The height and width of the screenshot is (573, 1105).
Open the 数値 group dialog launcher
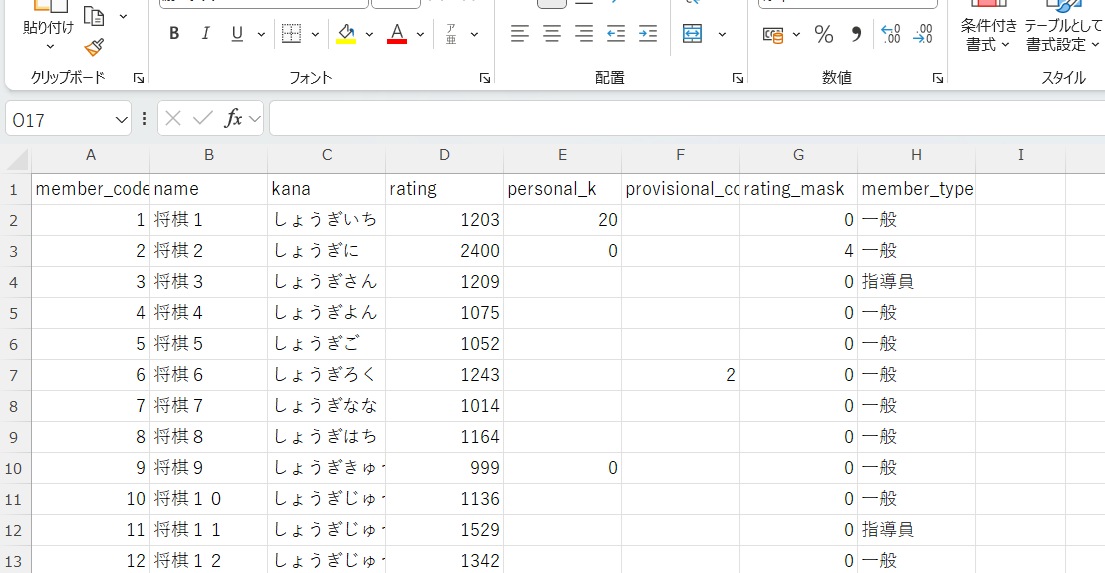pyautogui.click(x=938, y=78)
